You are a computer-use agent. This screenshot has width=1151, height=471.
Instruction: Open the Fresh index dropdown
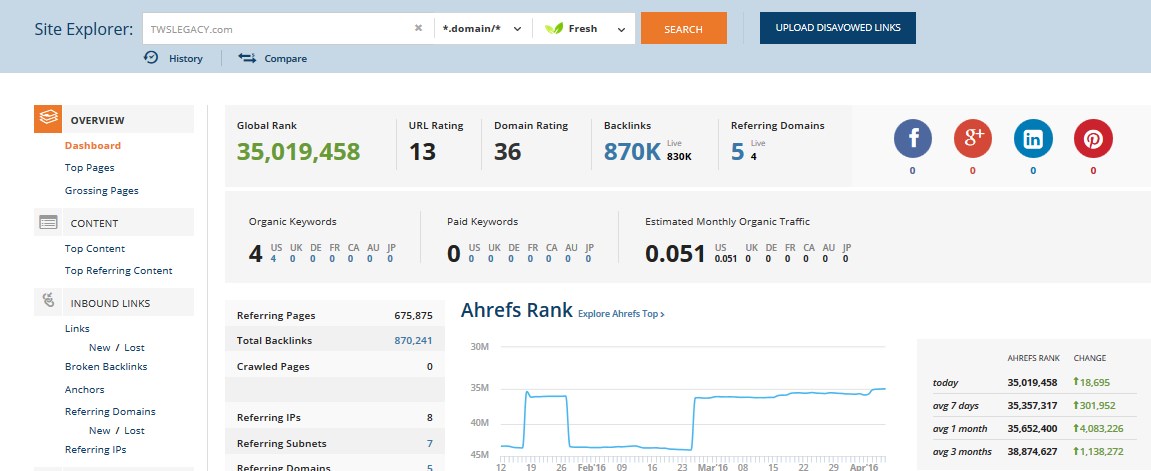[584, 29]
